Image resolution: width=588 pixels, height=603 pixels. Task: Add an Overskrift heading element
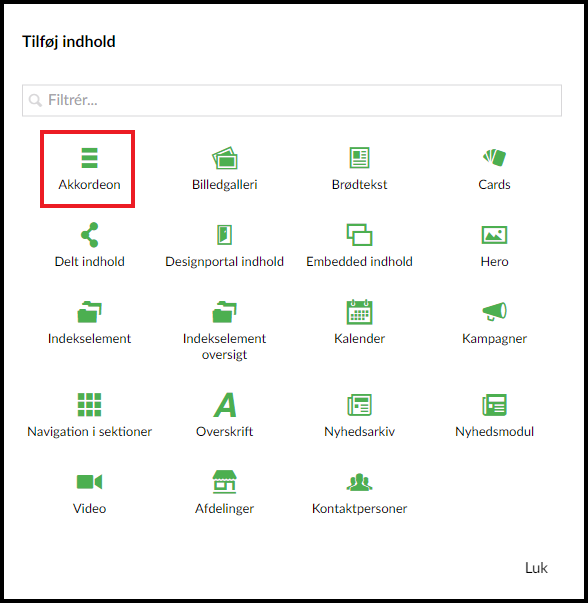click(224, 415)
